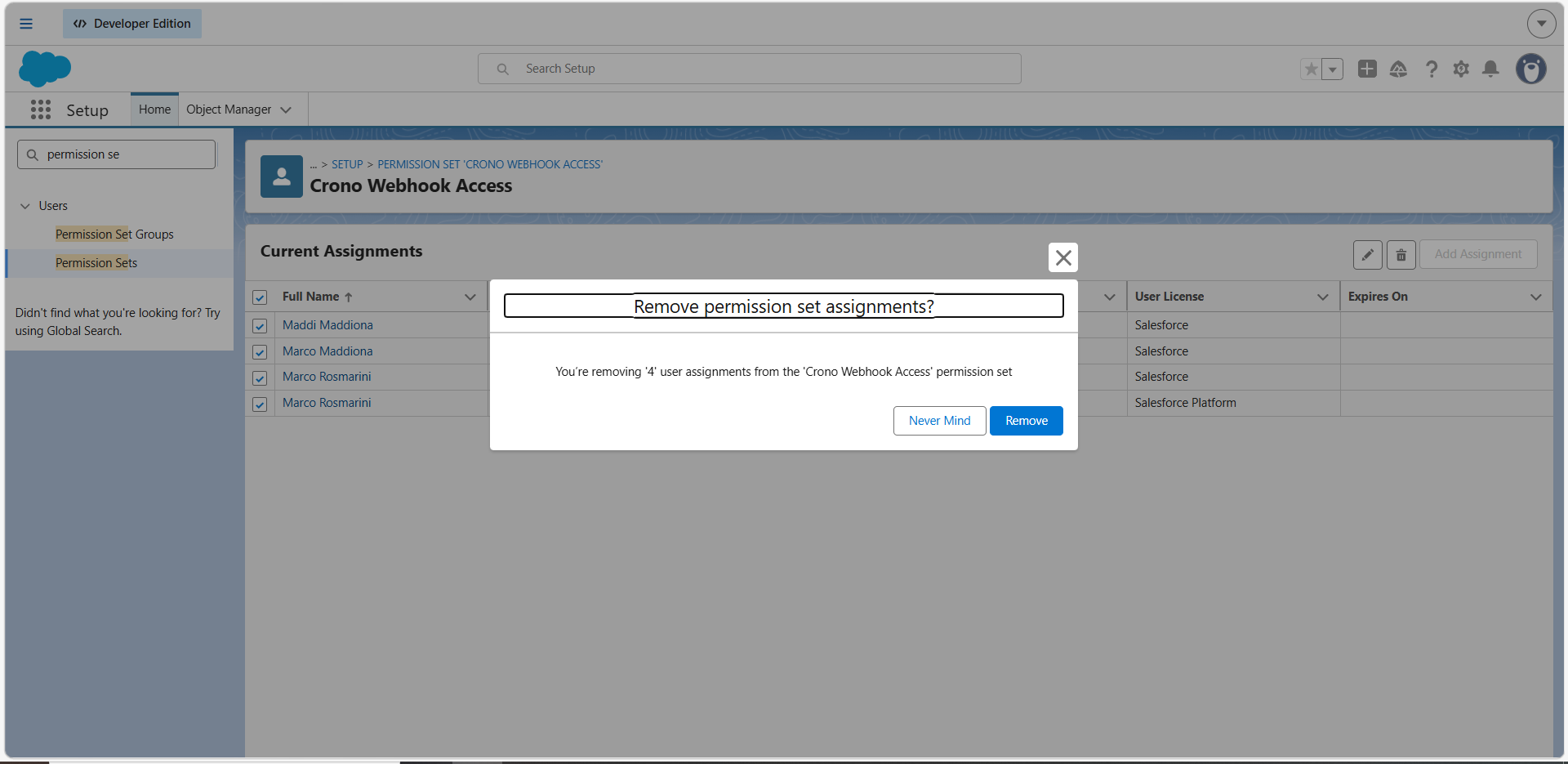Click the sort arrow beside Full Name

point(349,297)
